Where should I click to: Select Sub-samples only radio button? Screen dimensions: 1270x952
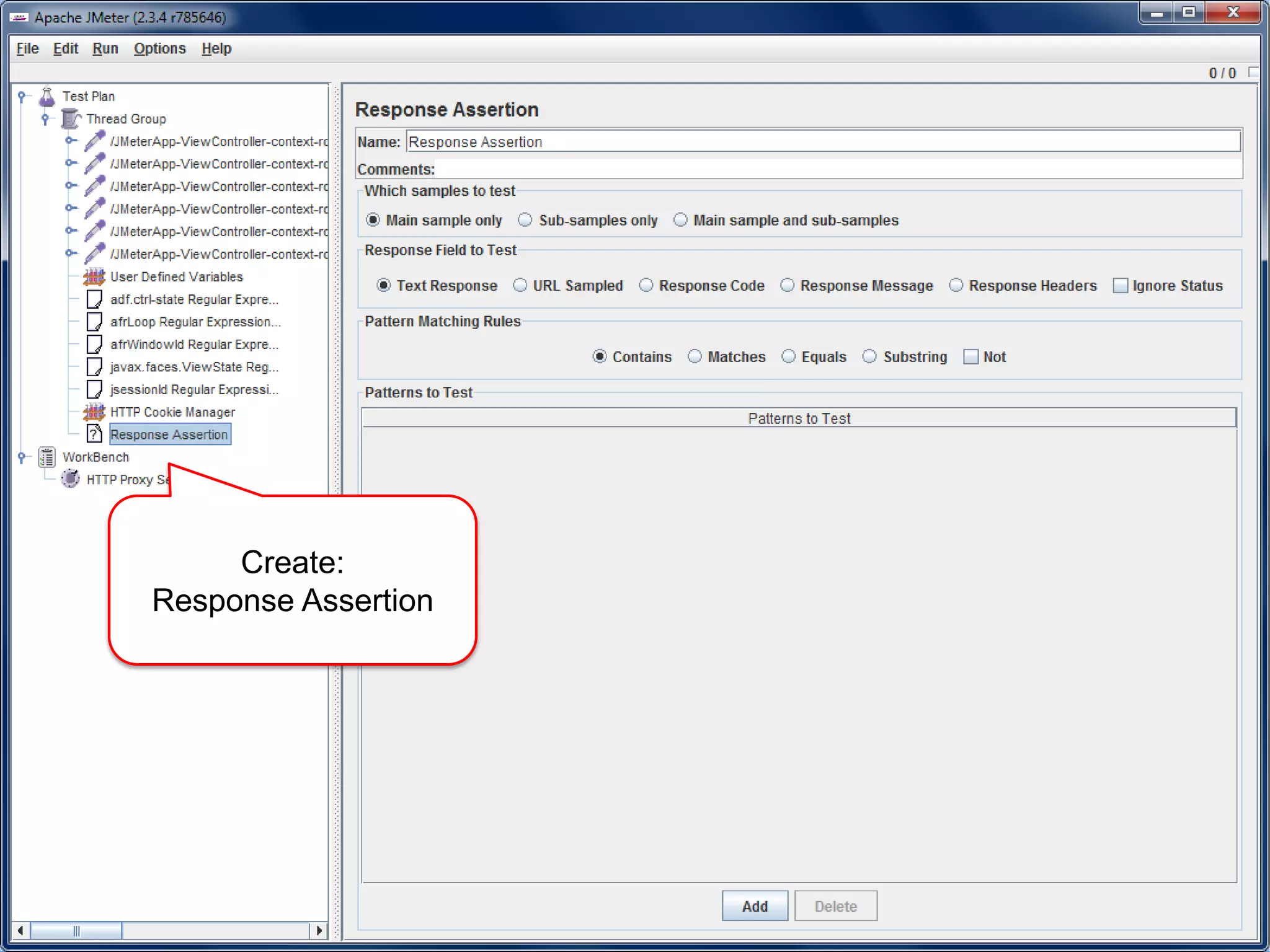(x=525, y=220)
